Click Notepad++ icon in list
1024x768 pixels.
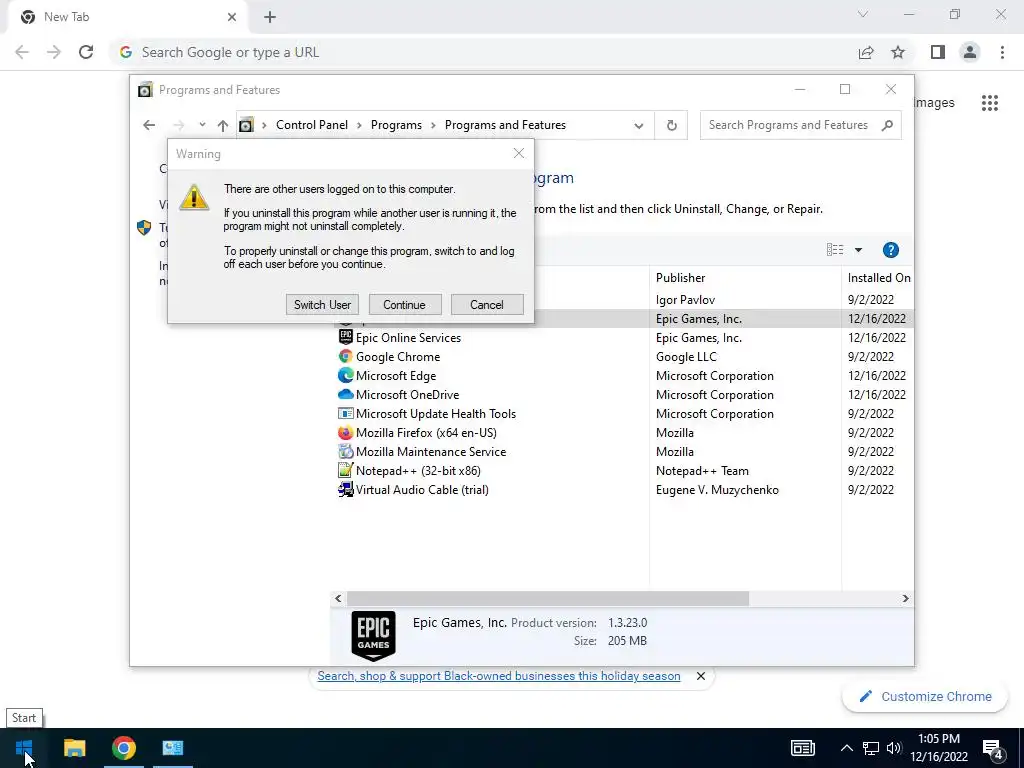click(x=345, y=470)
